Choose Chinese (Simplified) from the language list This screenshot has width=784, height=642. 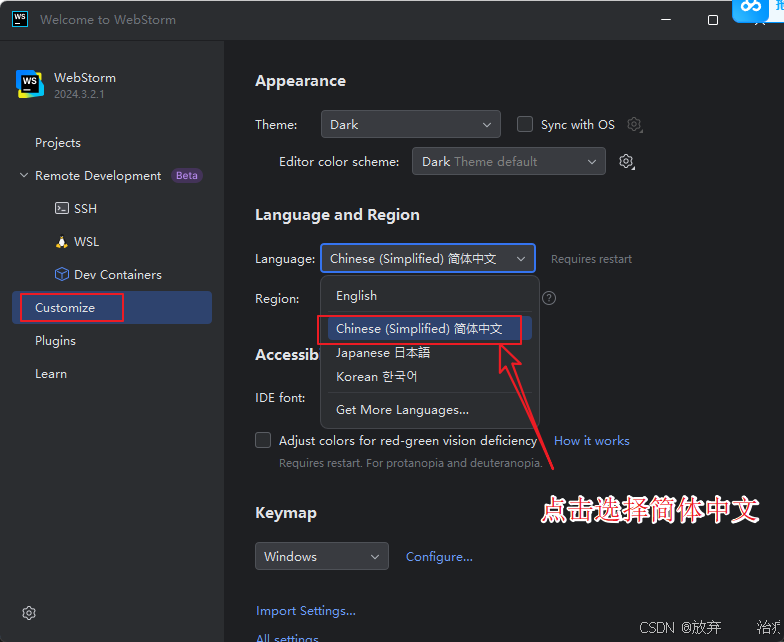point(430,328)
